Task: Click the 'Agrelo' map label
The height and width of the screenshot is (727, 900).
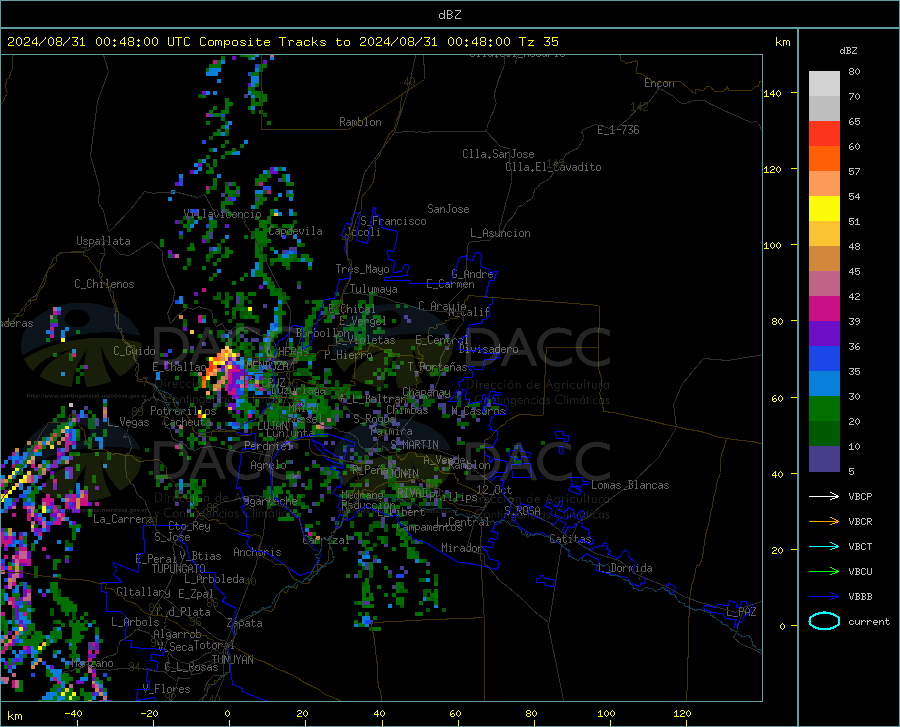Action: pyautogui.click(x=268, y=465)
